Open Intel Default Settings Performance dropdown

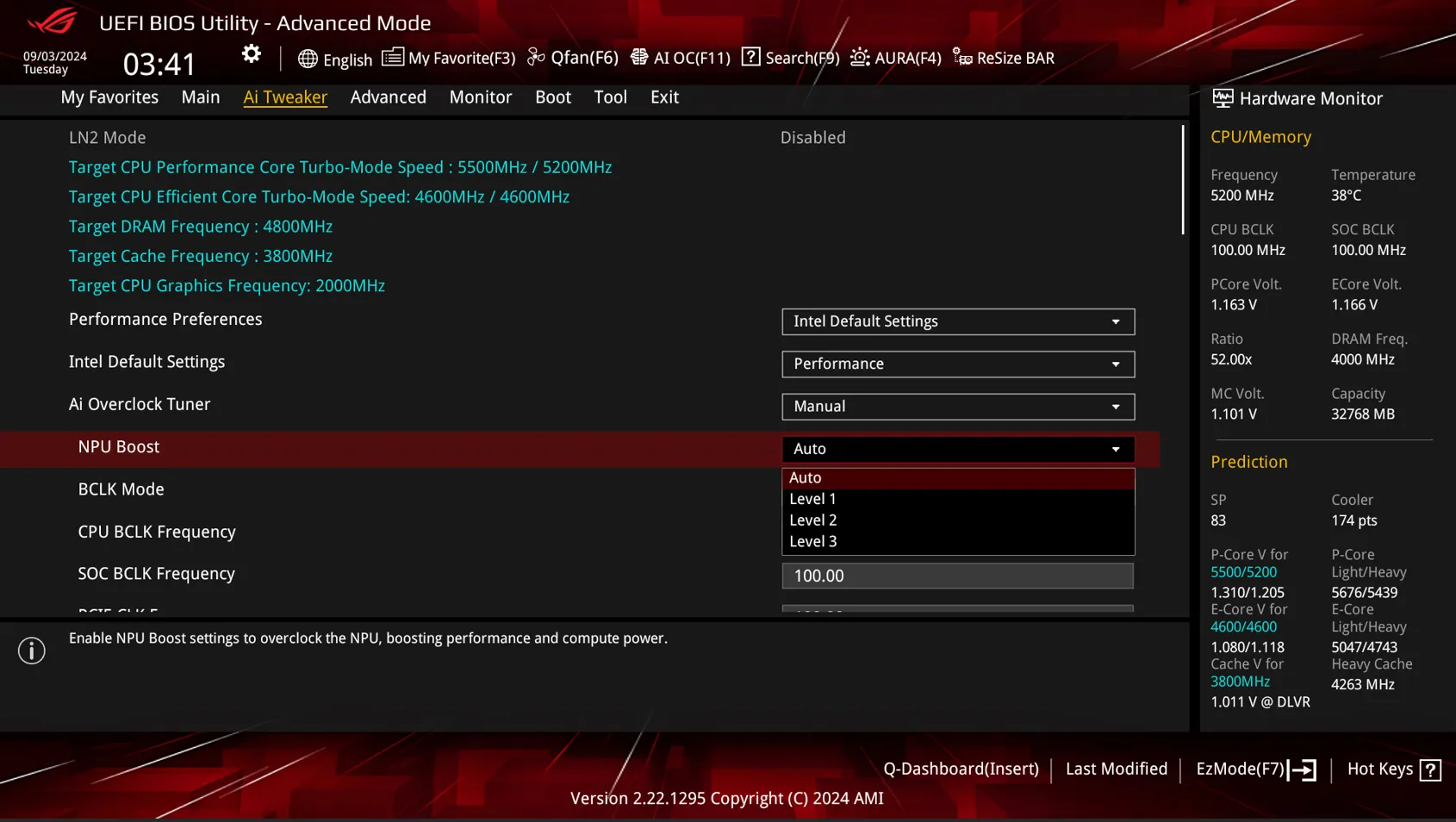click(957, 364)
